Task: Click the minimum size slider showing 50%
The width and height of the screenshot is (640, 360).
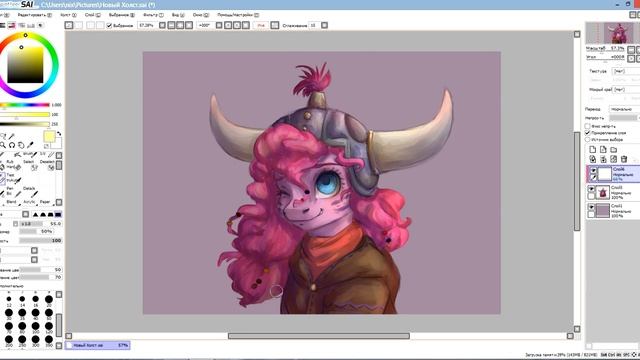Action: point(36,231)
